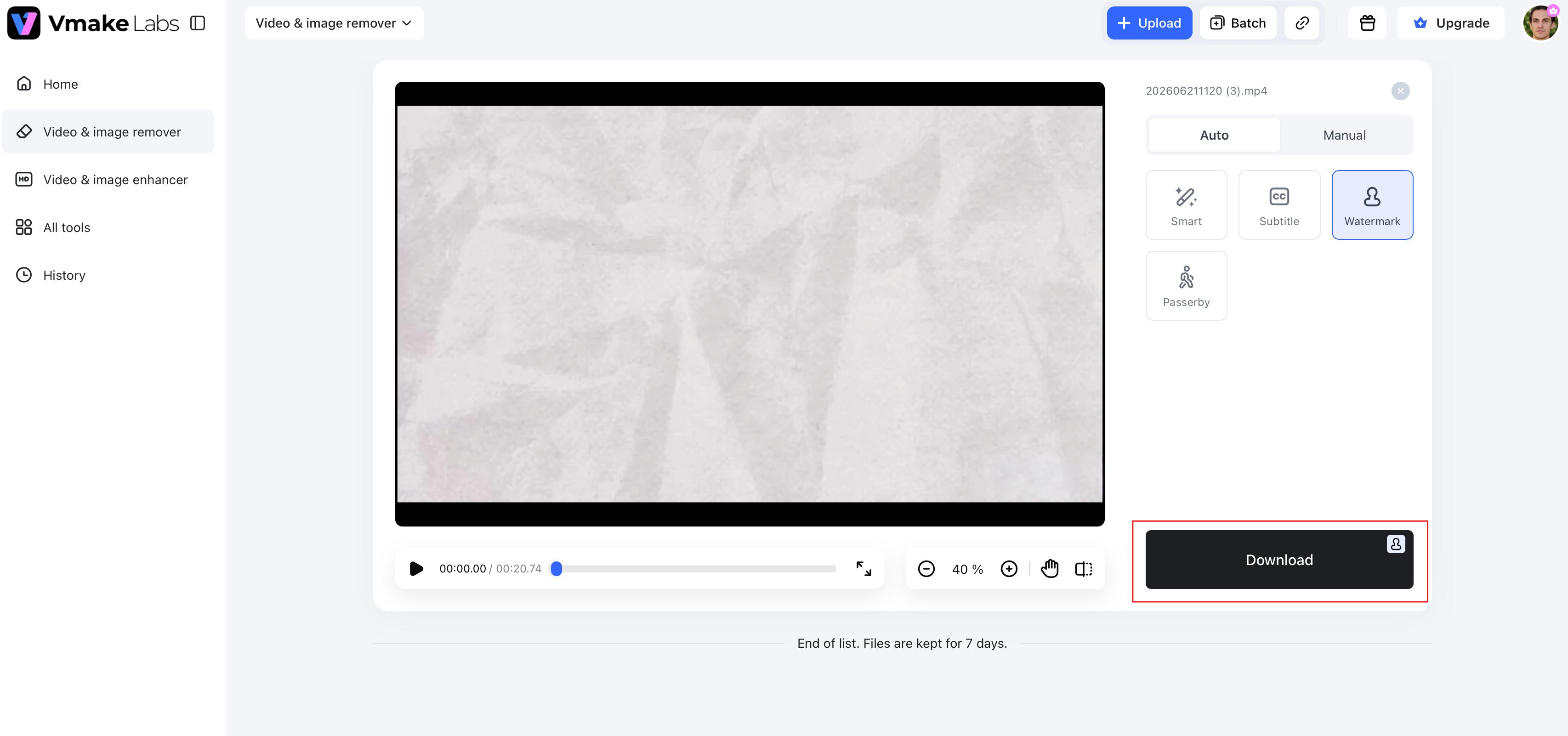Expand the Video & image remover dropdown
1568x736 pixels.
[334, 23]
